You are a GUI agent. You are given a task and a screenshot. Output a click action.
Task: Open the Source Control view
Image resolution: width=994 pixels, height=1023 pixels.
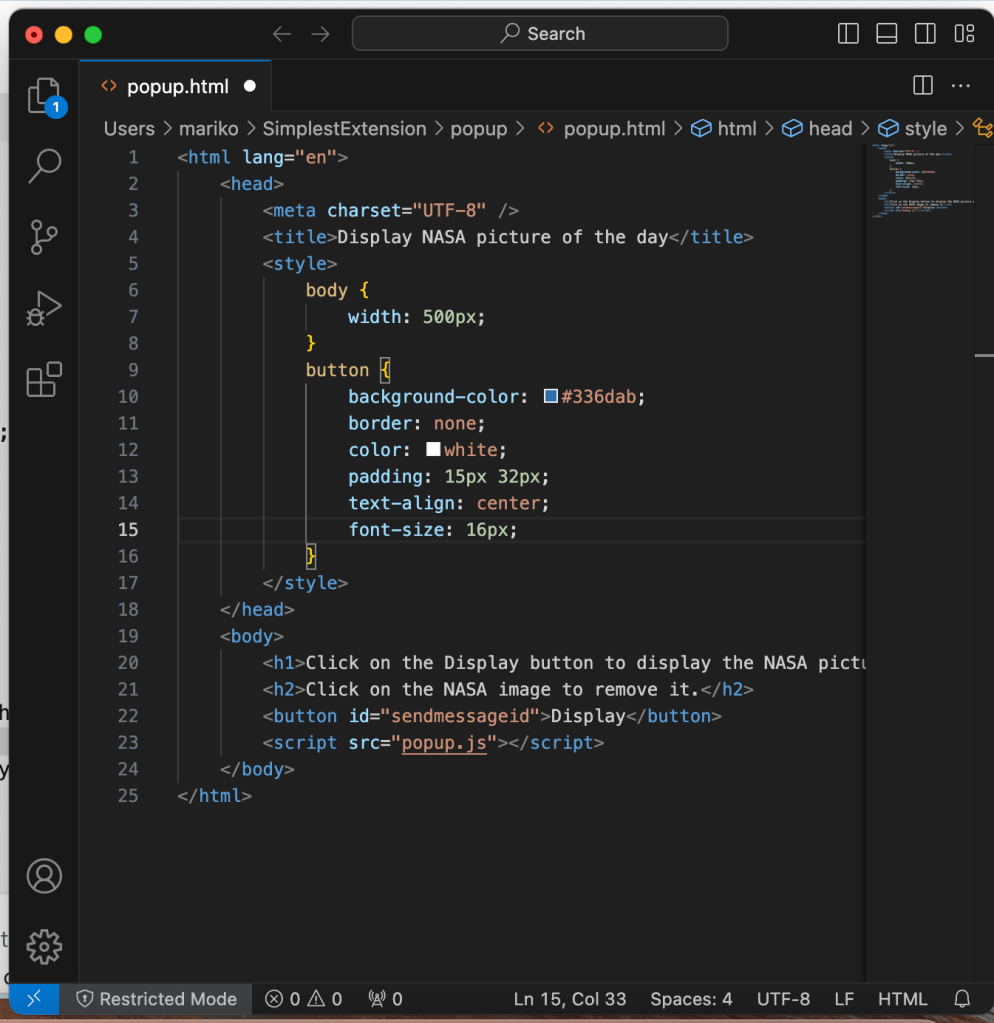point(44,238)
